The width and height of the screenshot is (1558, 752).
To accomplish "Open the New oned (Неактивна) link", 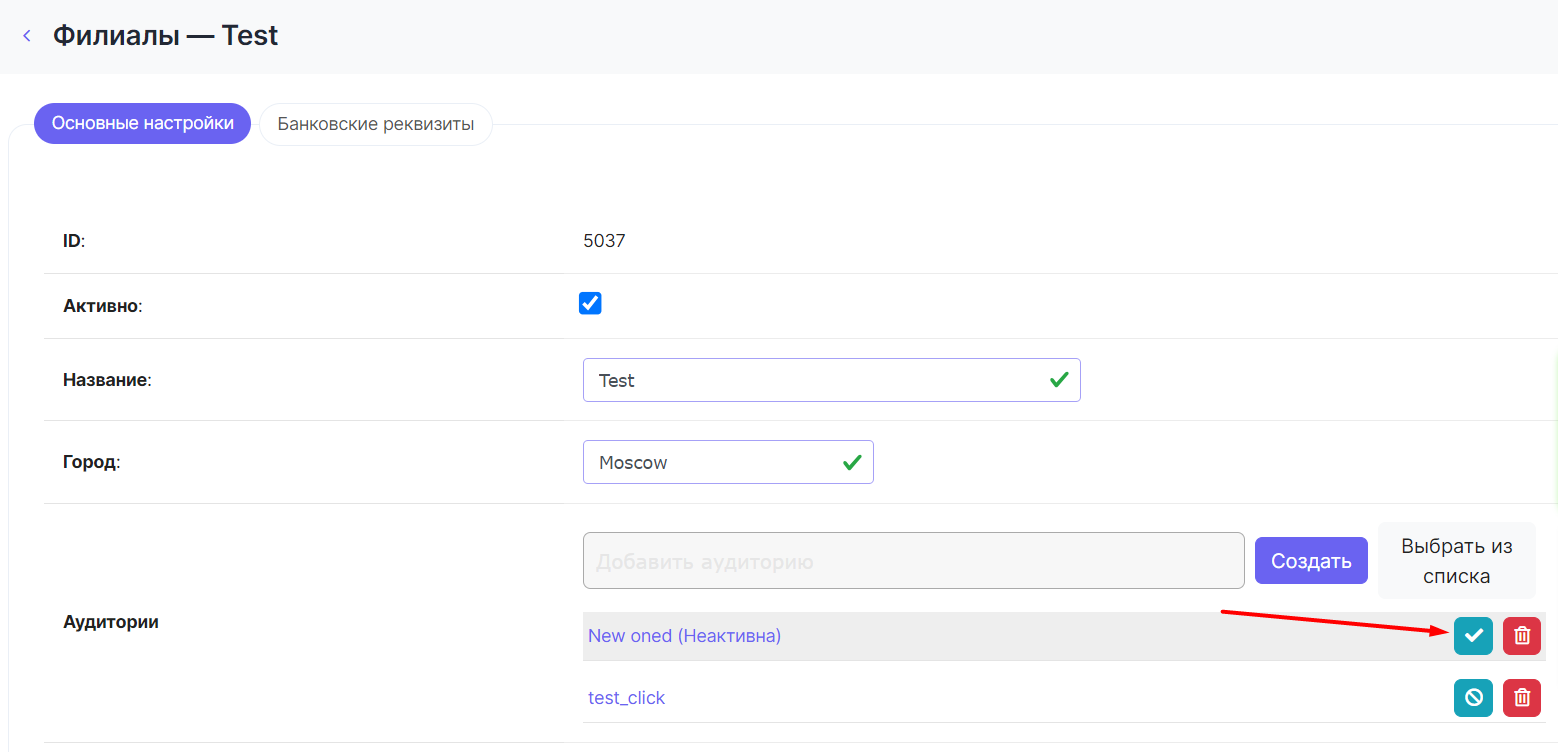I will click(x=684, y=636).
